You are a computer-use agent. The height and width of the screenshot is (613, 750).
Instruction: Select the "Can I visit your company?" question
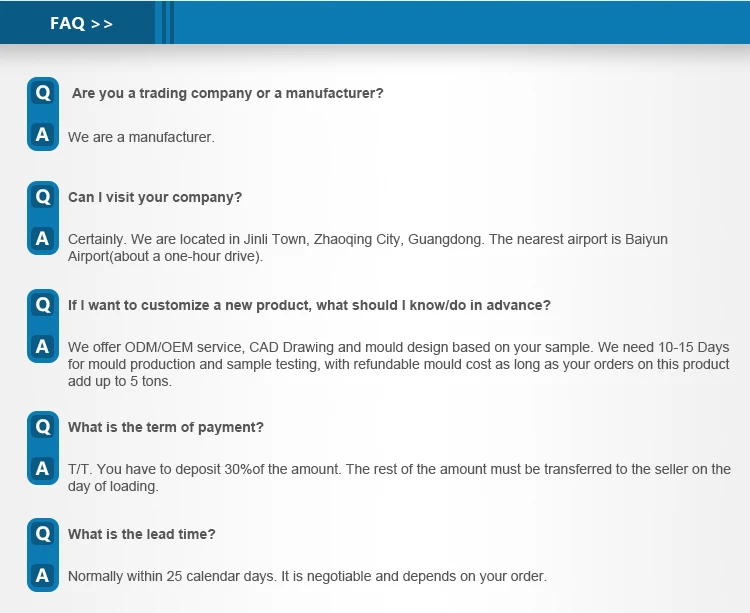[155, 197]
